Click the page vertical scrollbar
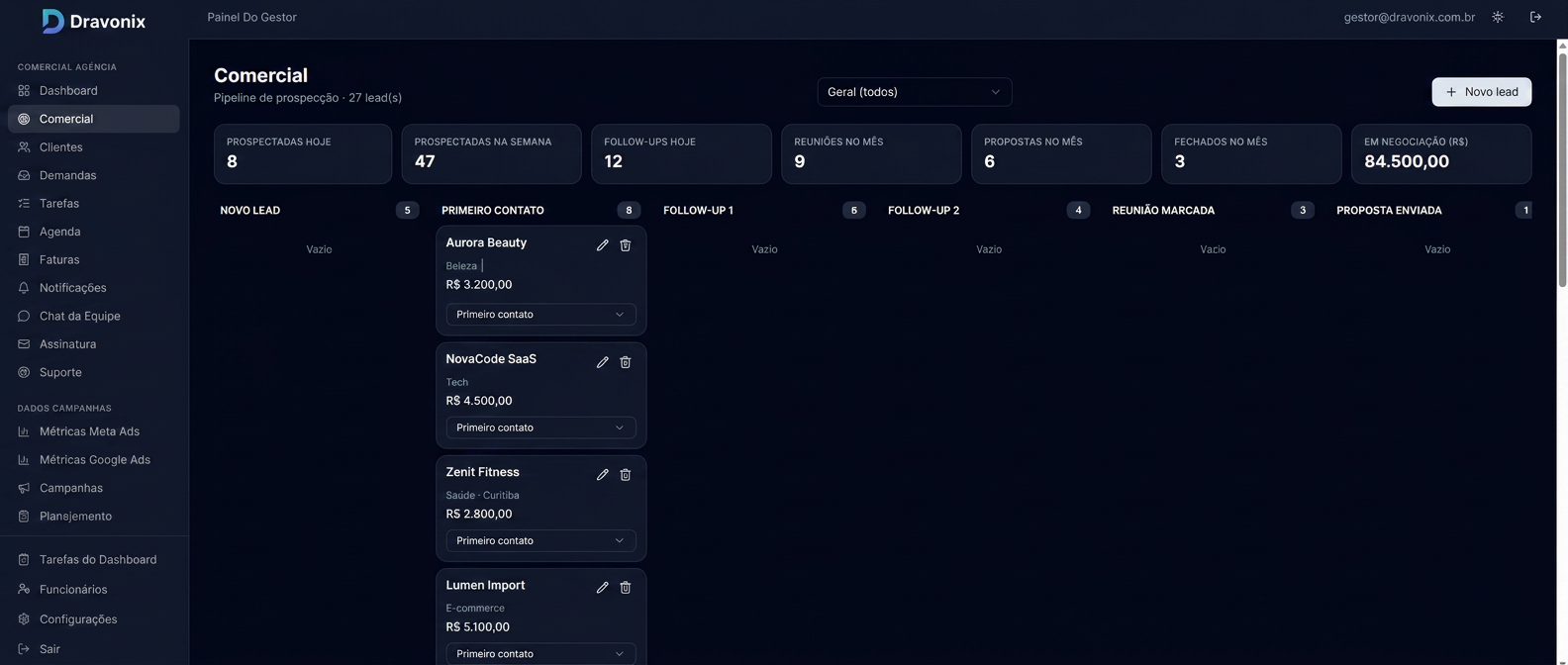 point(1562,168)
